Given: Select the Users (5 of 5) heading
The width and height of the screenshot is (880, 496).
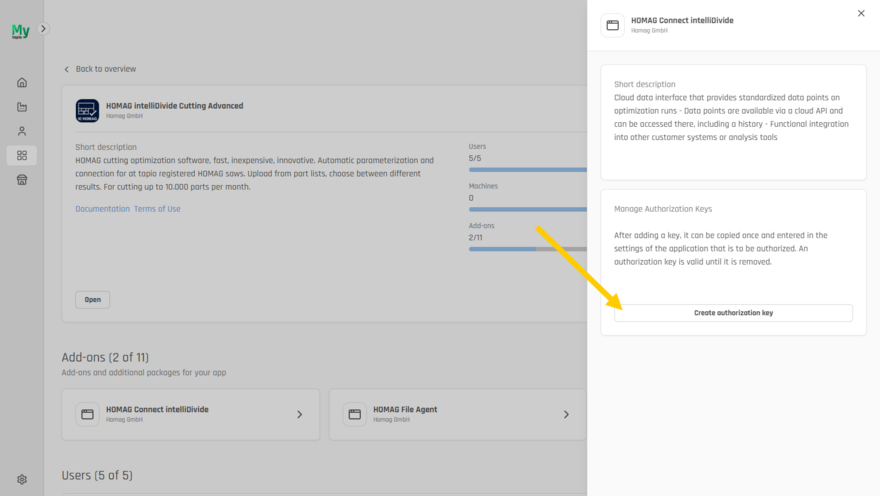Looking at the screenshot, I should (x=97, y=475).
